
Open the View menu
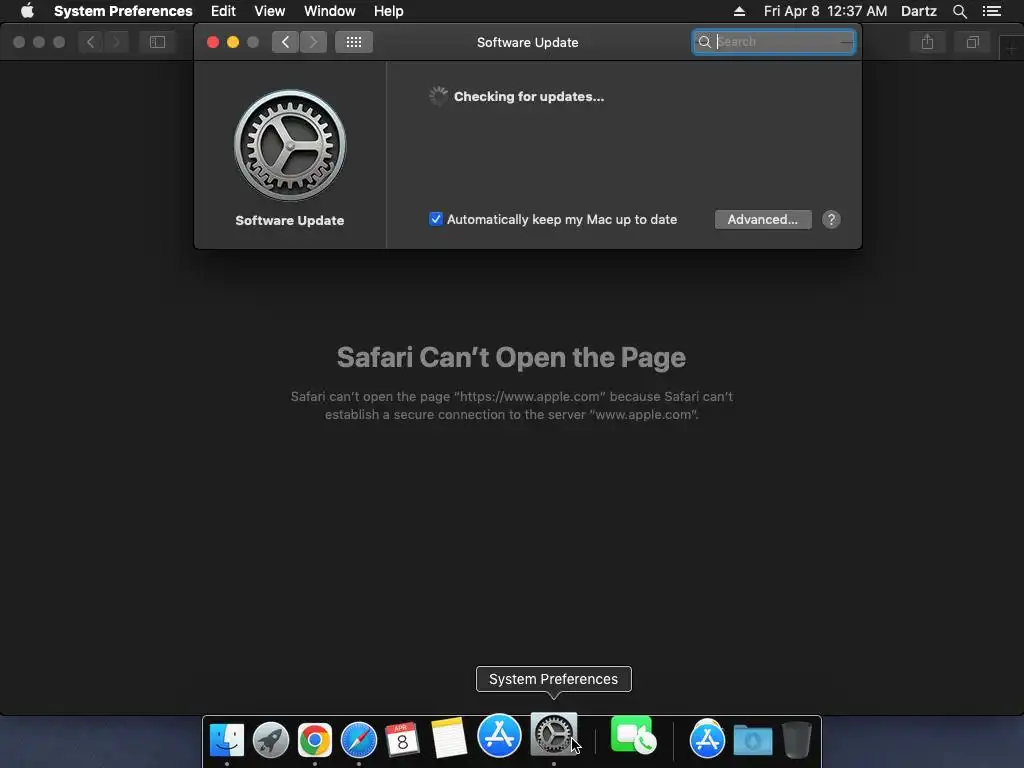tap(269, 11)
